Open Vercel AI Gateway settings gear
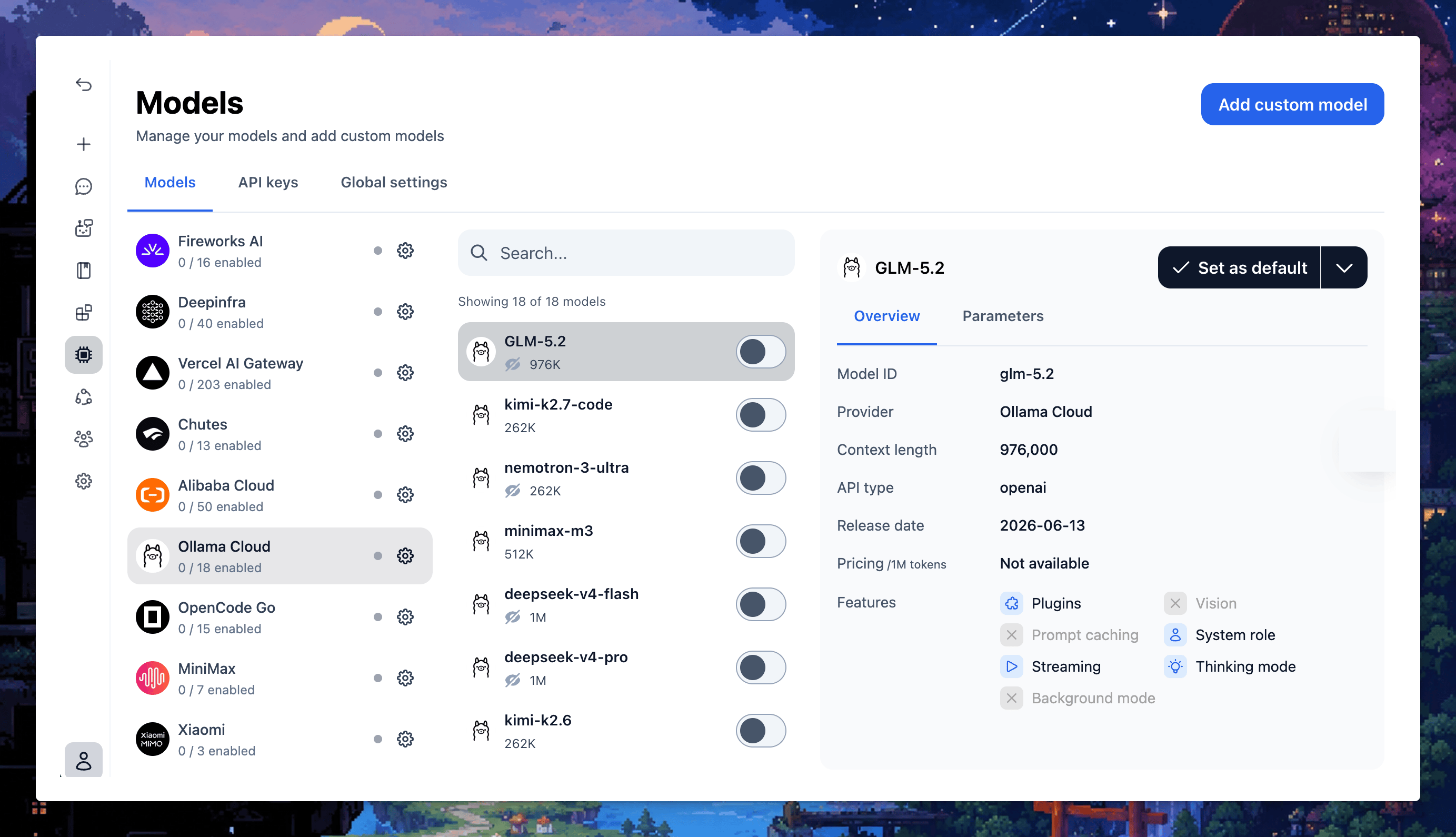The height and width of the screenshot is (837, 1456). [405, 373]
